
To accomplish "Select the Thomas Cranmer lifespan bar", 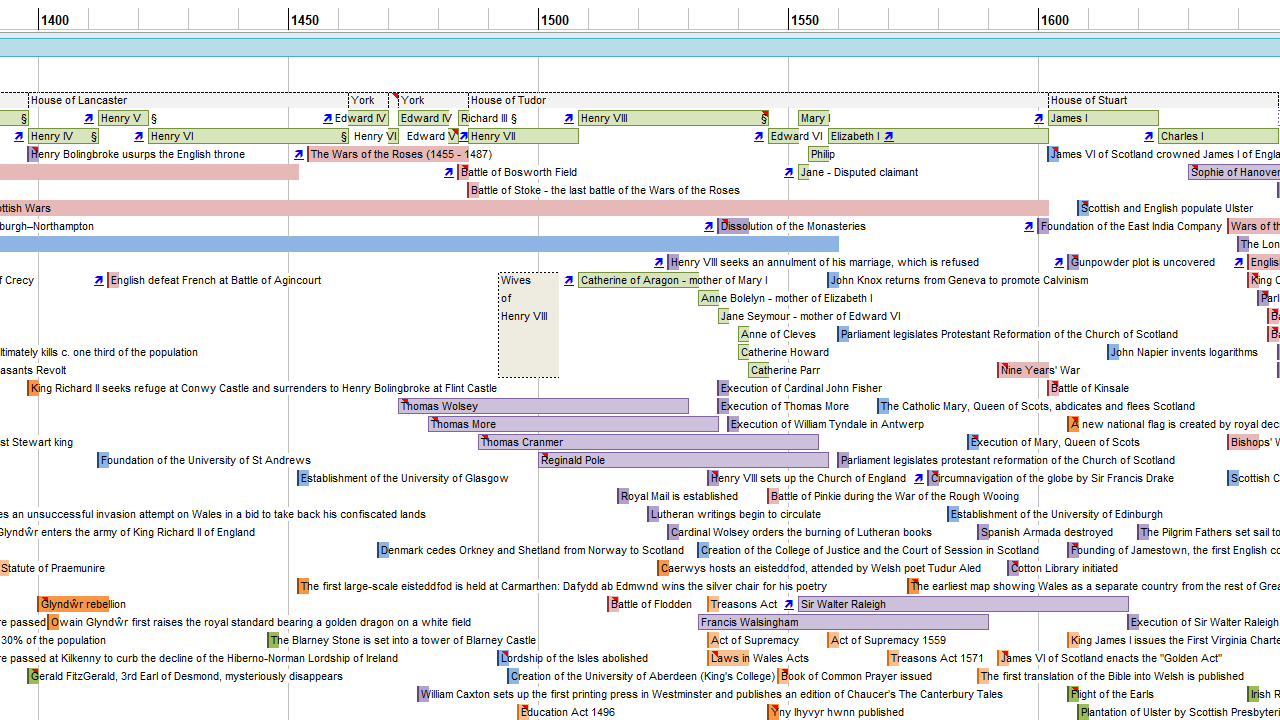I will pyautogui.click(x=648, y=442).
